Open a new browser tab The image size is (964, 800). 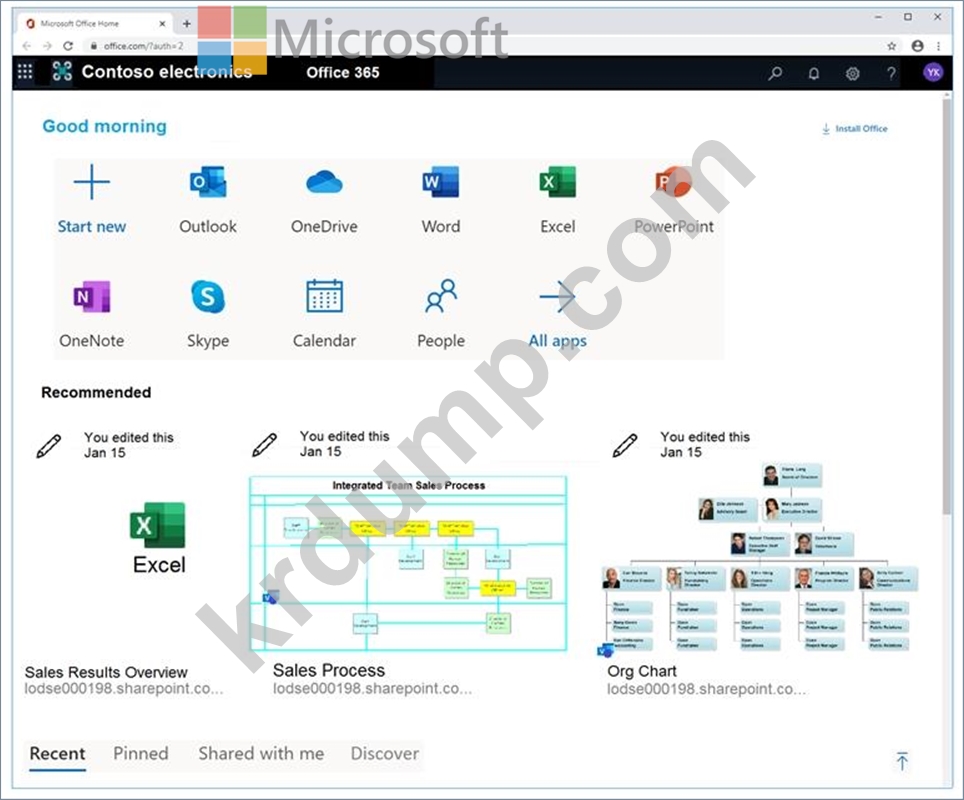point(187,23)
